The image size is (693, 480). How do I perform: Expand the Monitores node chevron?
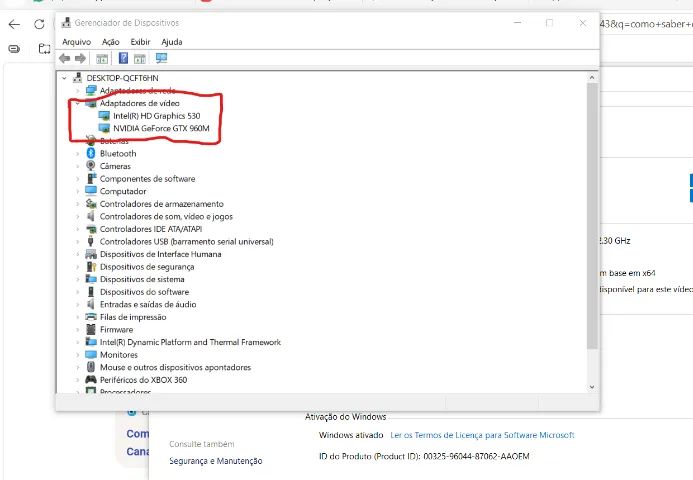78,354
